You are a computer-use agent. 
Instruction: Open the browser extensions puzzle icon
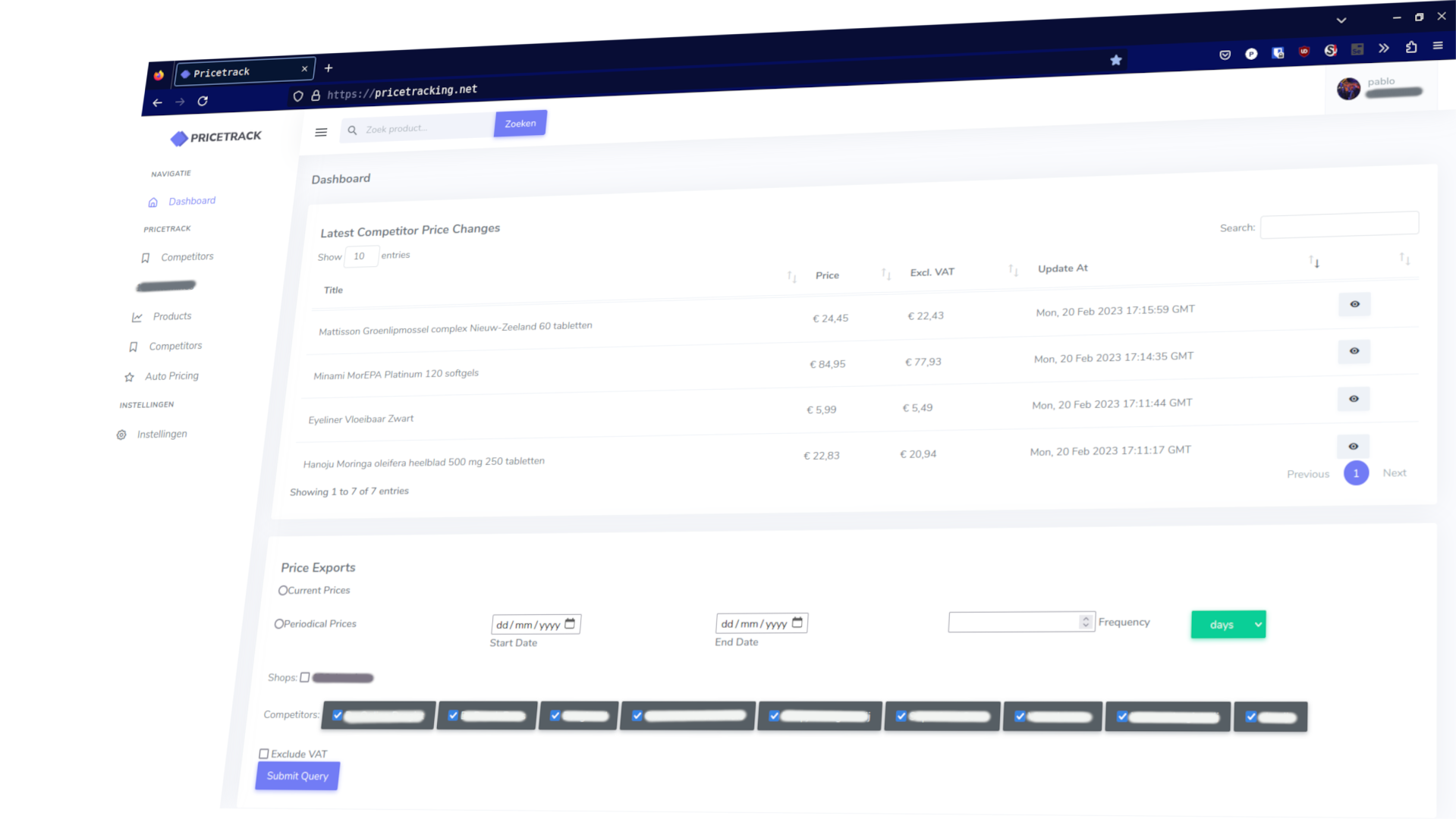(x=1410, y=48)
